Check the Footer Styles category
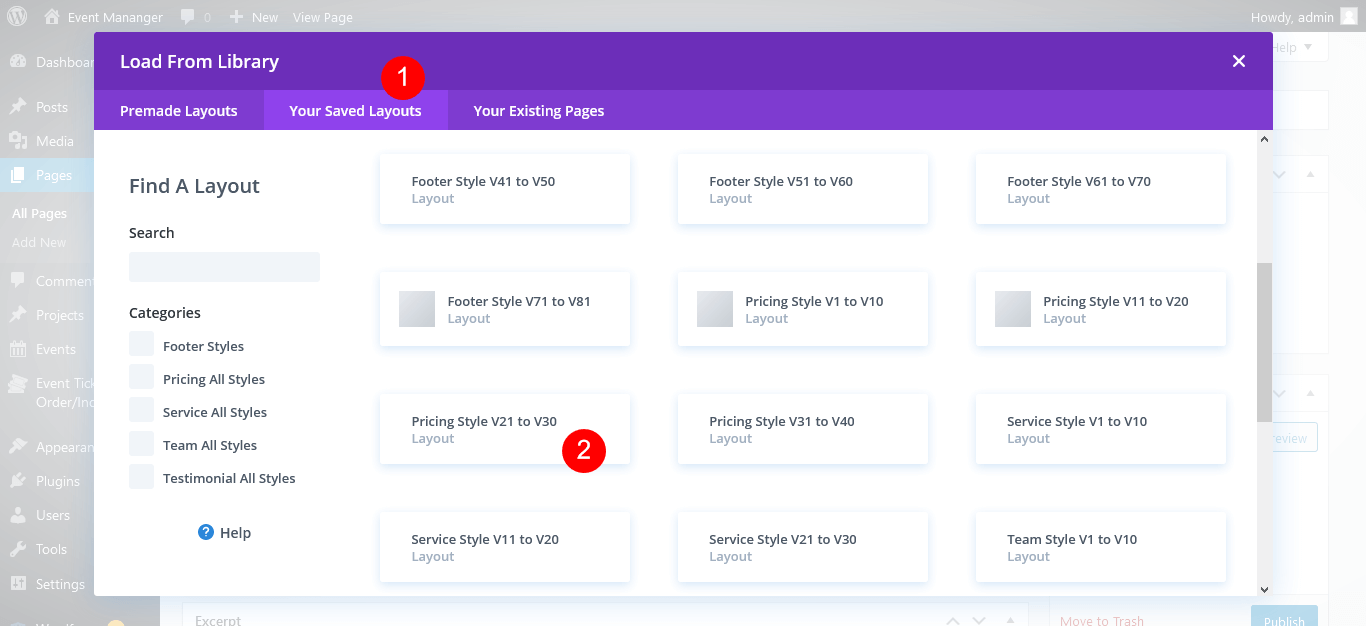Image resolution: width=1366 pixels, height=626 pixels. [x=141, y=345]
